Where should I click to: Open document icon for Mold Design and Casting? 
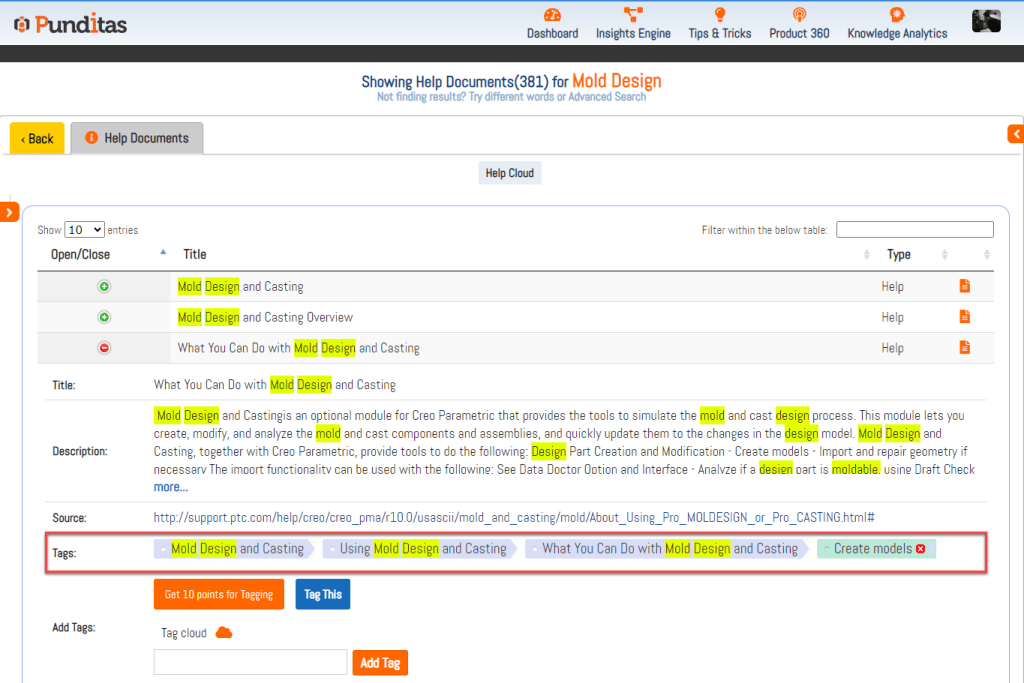pyautogui.click(x=965, y=286)
